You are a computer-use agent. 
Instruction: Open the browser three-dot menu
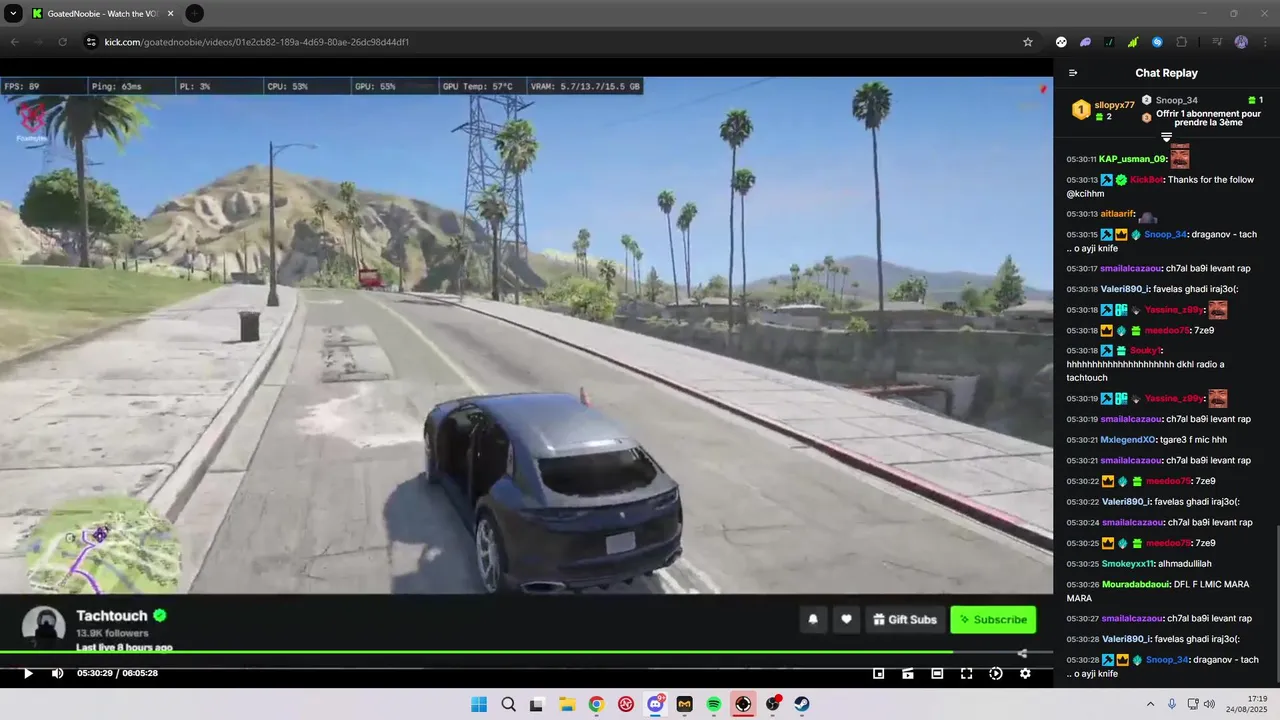tap(1265, 42)
